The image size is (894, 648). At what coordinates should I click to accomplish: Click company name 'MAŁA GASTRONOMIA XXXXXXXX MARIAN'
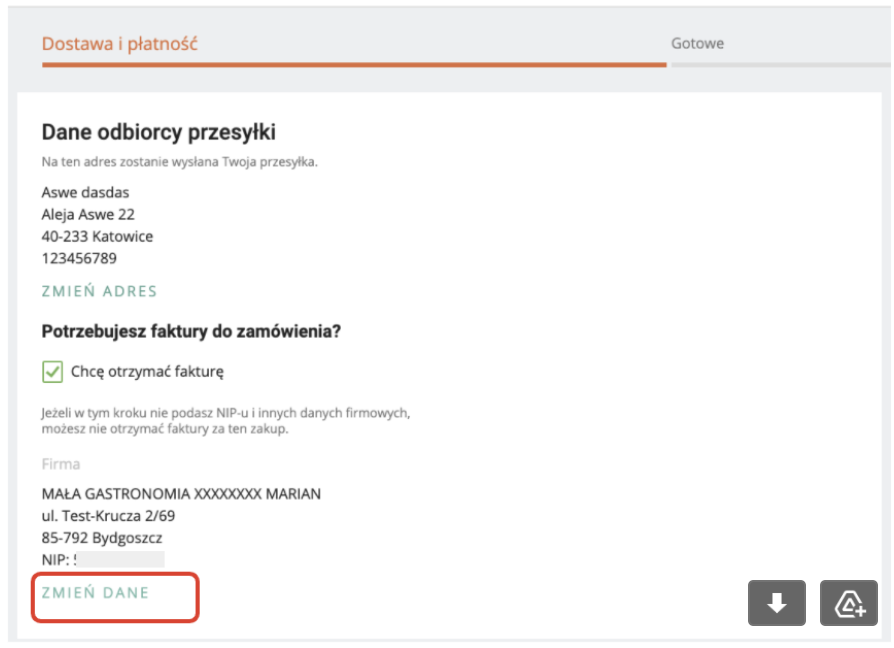(181, 494)
